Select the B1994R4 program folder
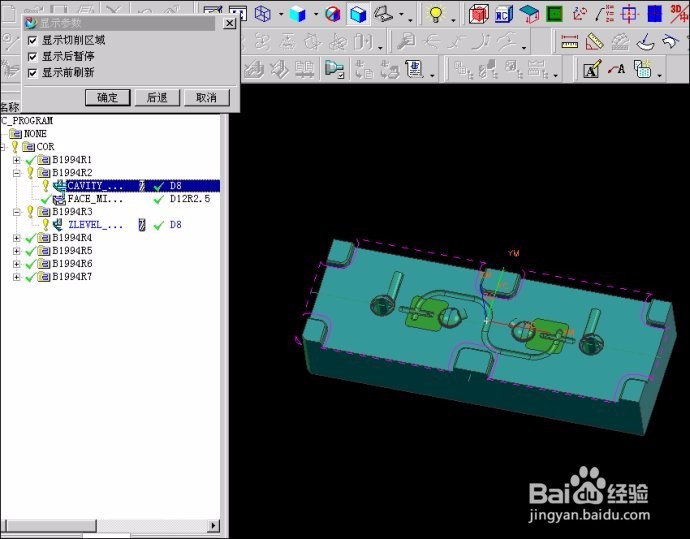Screen dimensions: 690x539 point(65,238)
